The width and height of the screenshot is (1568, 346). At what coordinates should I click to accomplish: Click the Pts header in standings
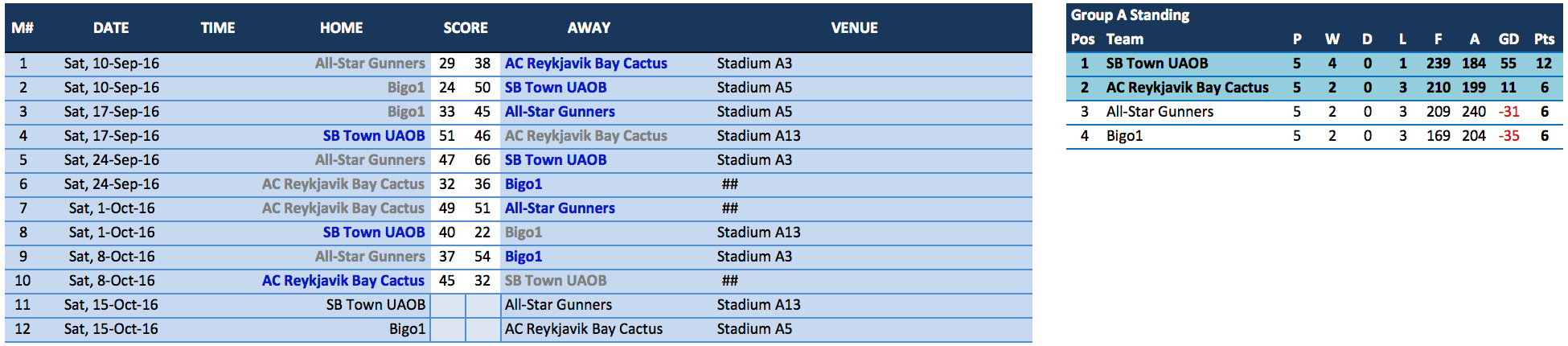[1544, 39]
